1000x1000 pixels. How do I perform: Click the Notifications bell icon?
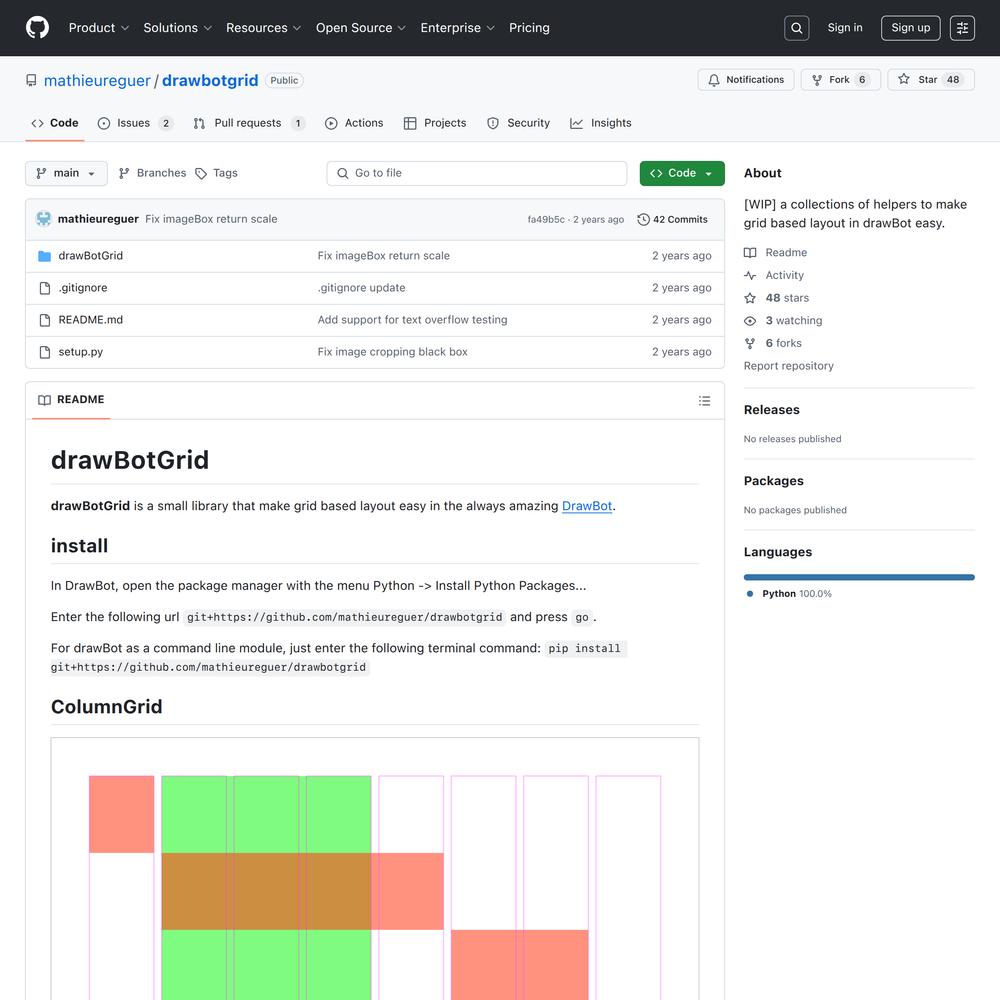(714, 80)
